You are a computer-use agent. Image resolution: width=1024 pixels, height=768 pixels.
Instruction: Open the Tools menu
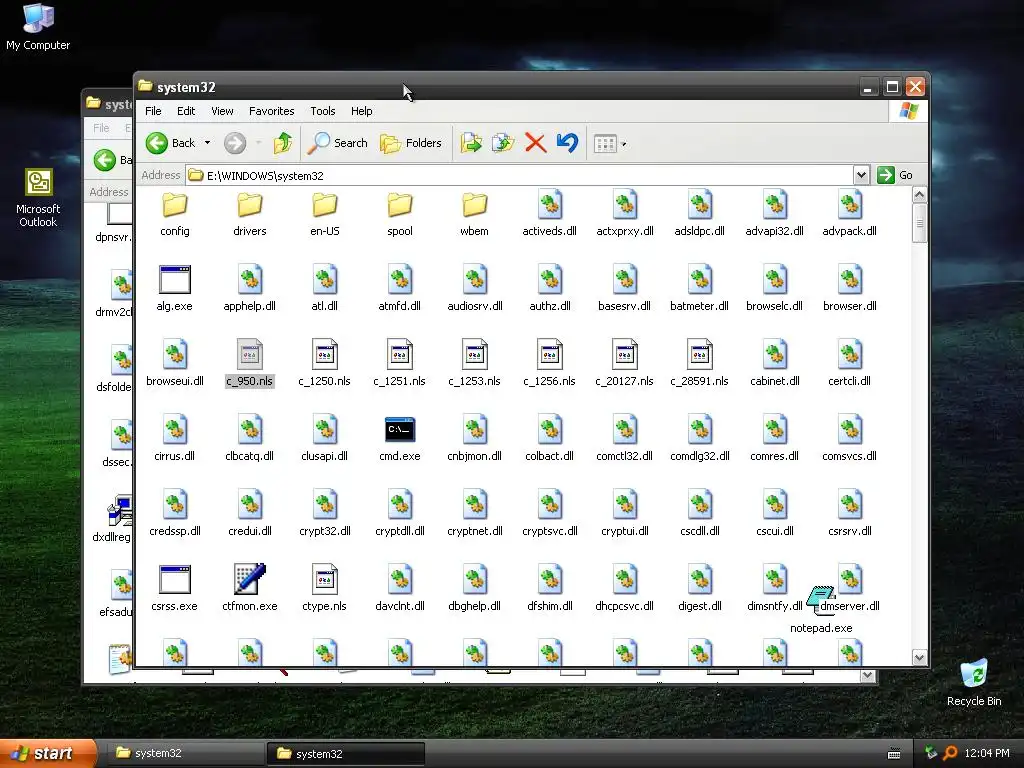323,111
